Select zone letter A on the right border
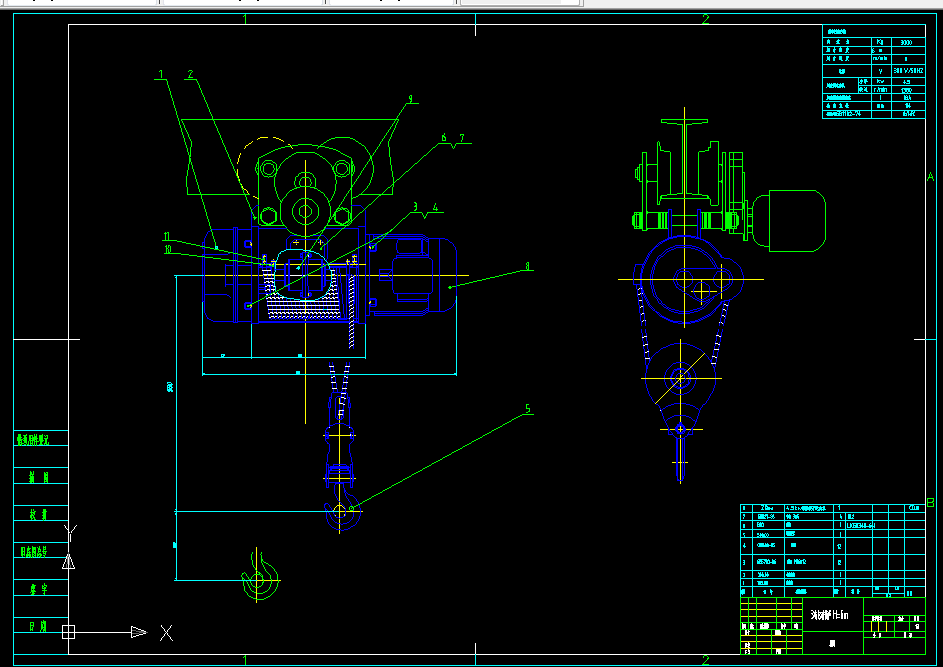Image resolution: width=943 pixels, height=667 pixels. click(931, 177)
